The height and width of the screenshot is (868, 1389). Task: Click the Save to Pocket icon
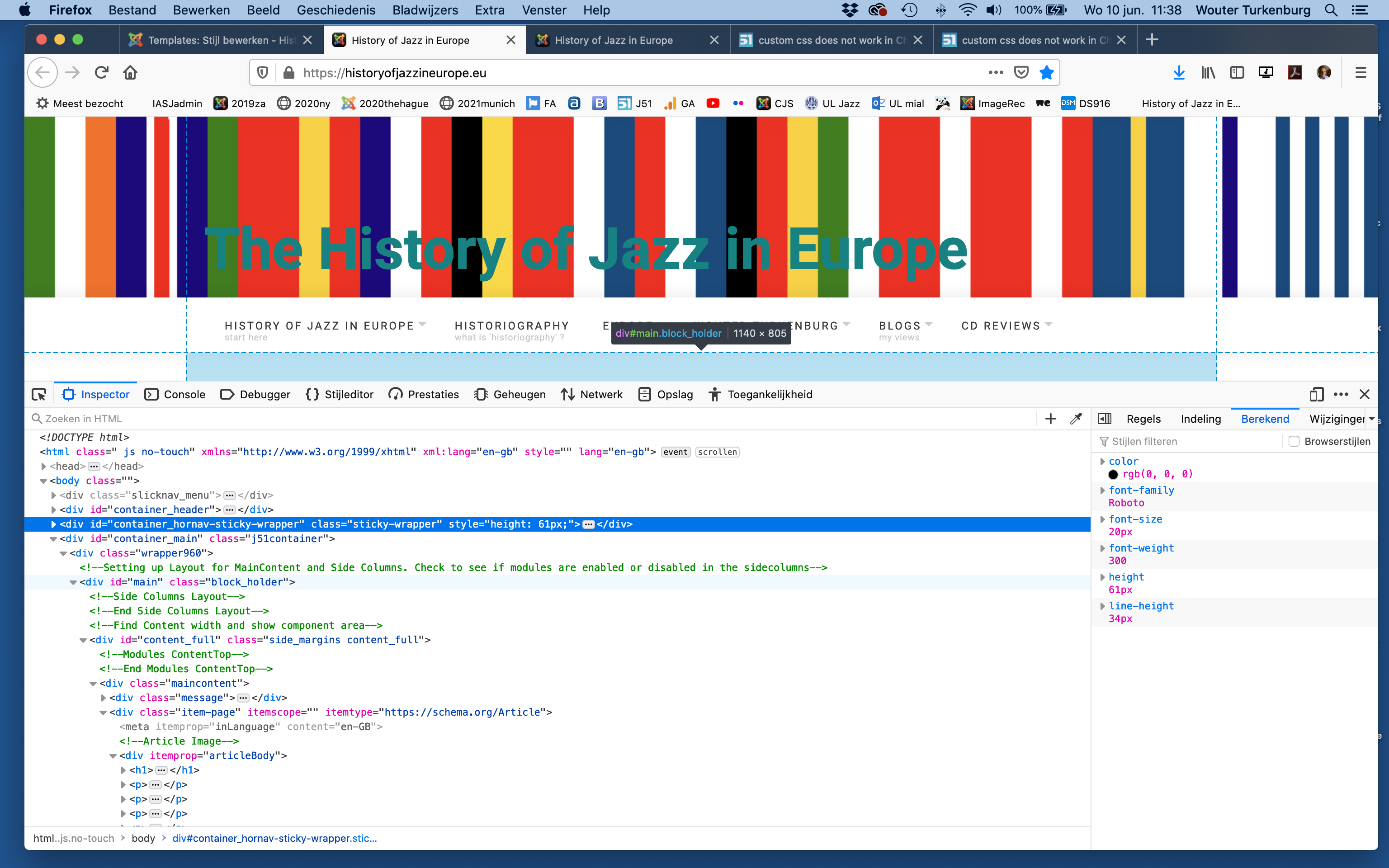coord(1021,72)
